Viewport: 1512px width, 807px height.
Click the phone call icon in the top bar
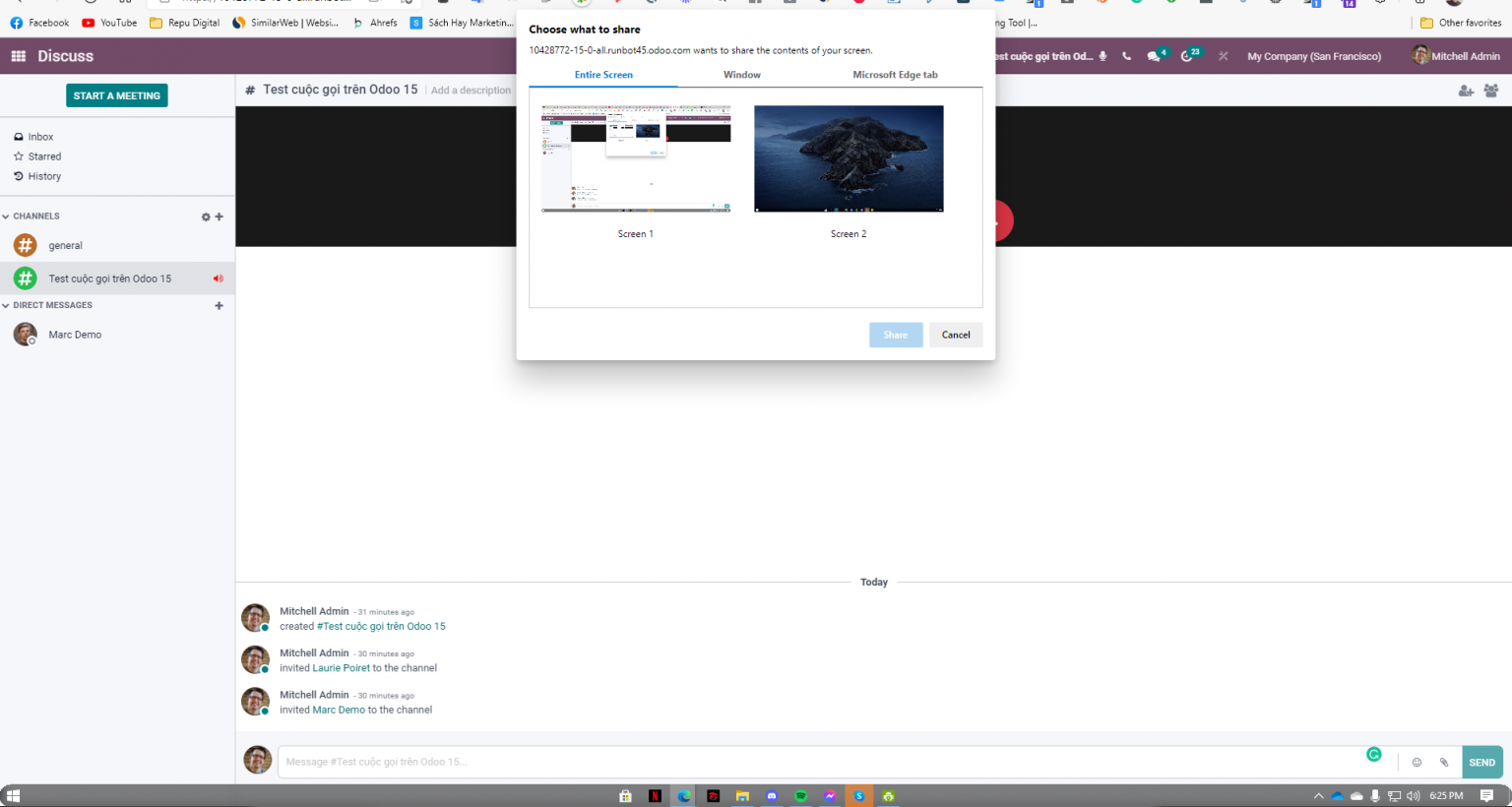[1126, 56]
